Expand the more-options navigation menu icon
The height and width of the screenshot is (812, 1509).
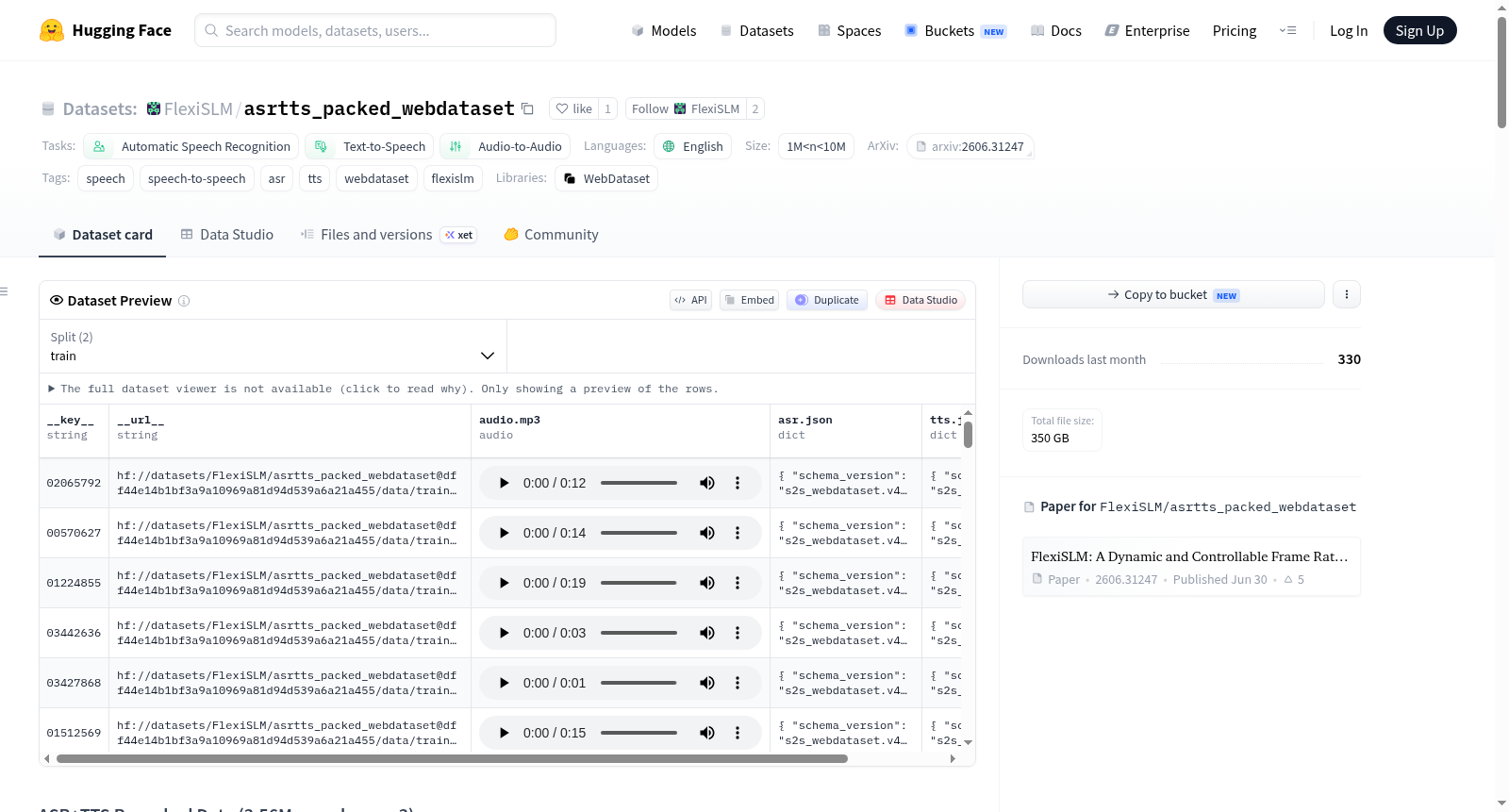pos(1287,30)
